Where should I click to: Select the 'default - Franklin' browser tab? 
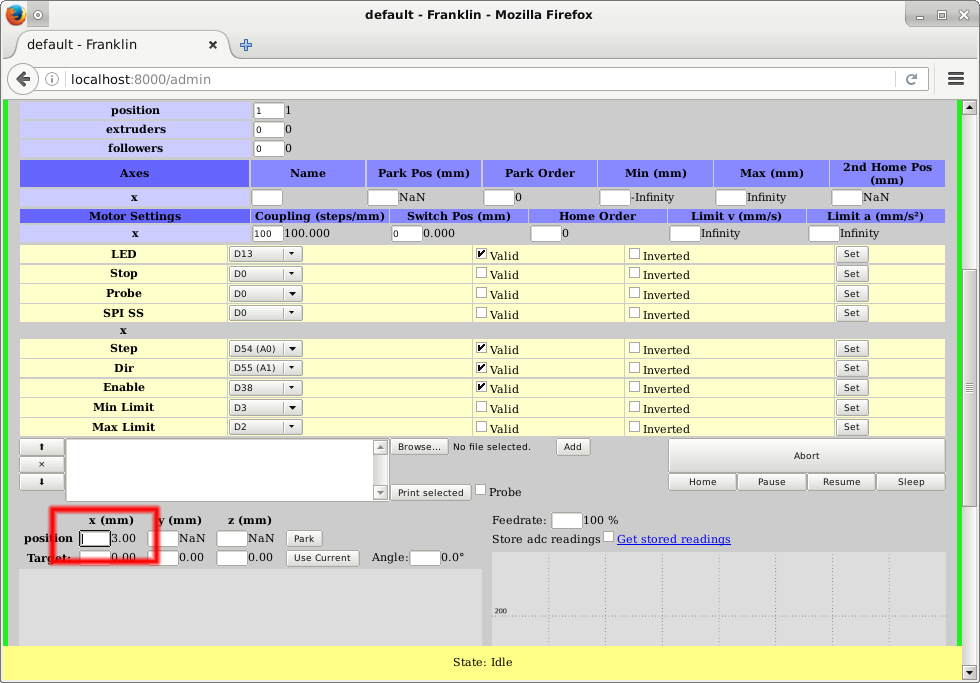pos(110,45)
